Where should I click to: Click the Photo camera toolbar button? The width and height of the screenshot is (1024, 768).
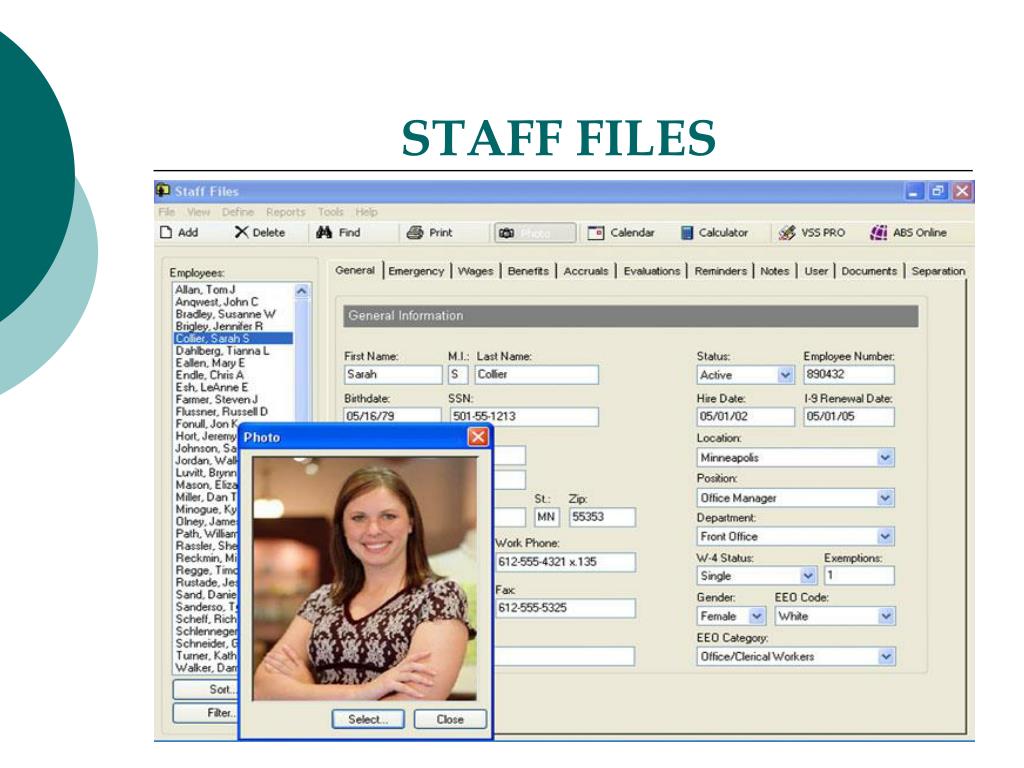click(x=535, y=233)
